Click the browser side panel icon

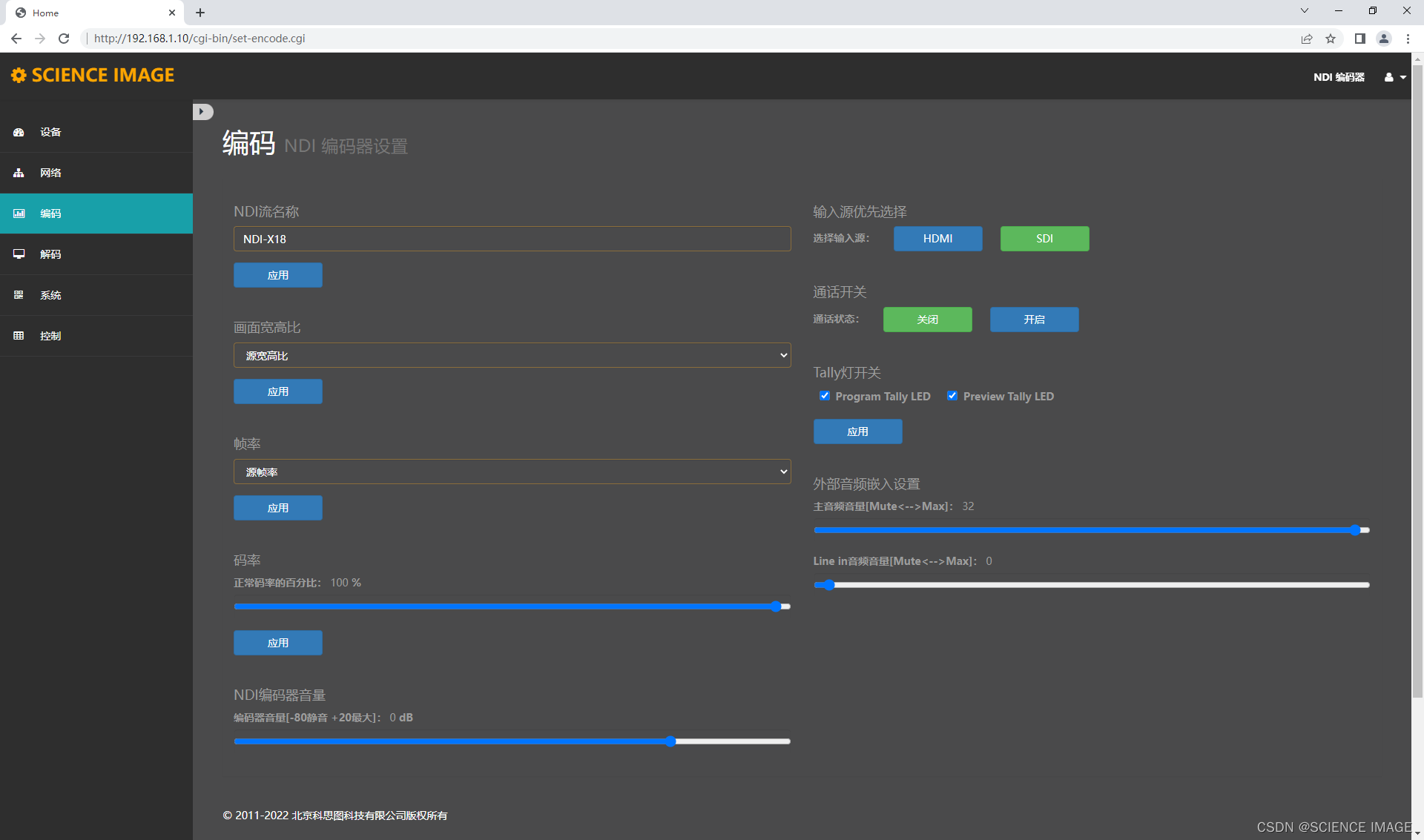pos(1359,39)
